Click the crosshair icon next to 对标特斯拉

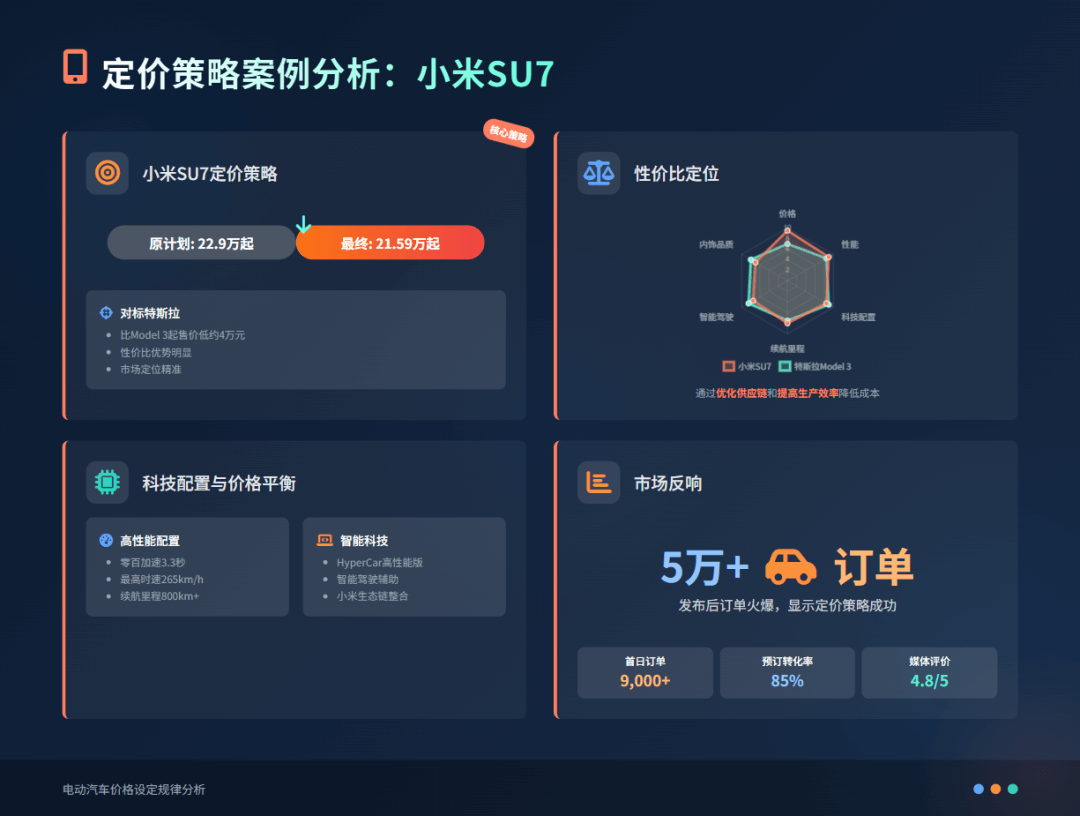(106, 313)
